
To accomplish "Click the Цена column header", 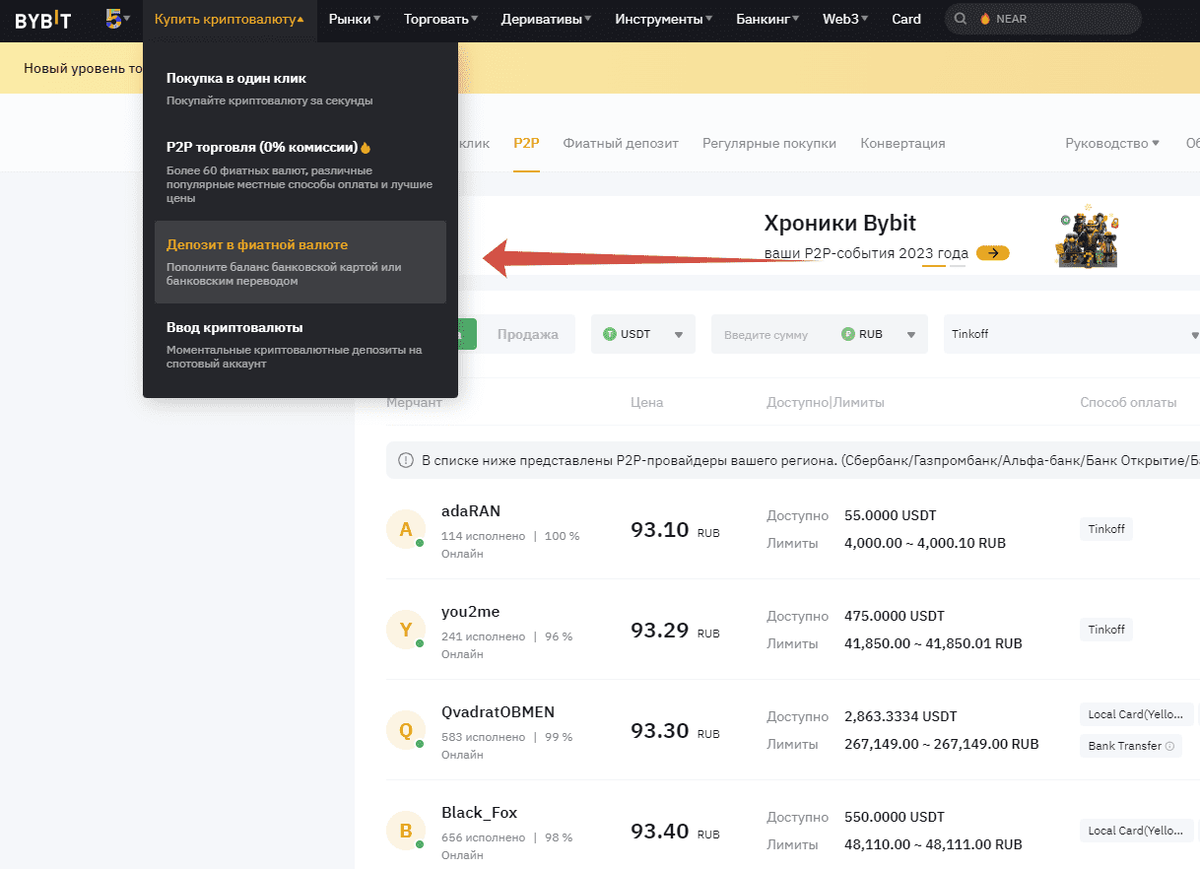I will tap(646, 402).
